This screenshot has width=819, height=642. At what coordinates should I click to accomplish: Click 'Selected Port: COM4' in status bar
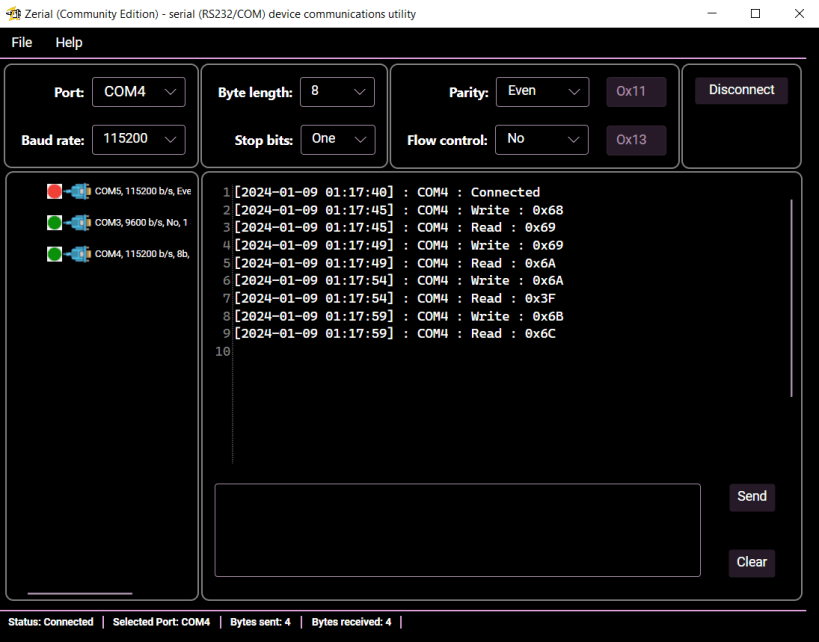161,622
